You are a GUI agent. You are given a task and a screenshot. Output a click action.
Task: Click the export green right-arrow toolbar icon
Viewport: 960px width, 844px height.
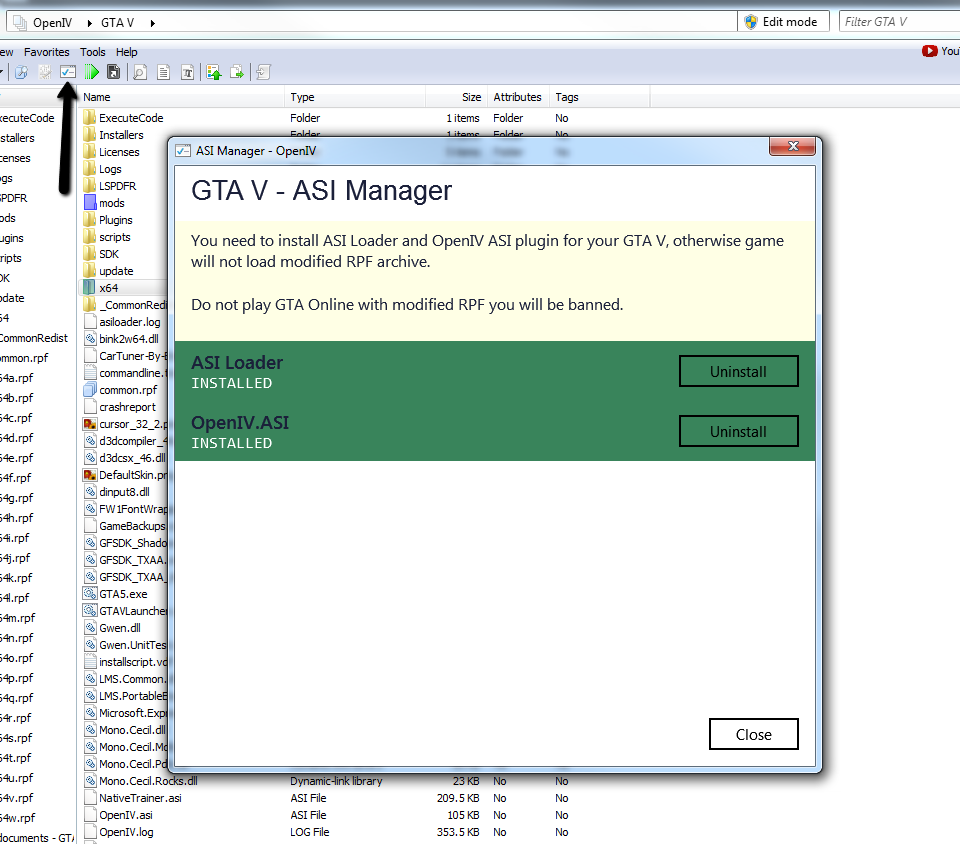coord(237,72)
